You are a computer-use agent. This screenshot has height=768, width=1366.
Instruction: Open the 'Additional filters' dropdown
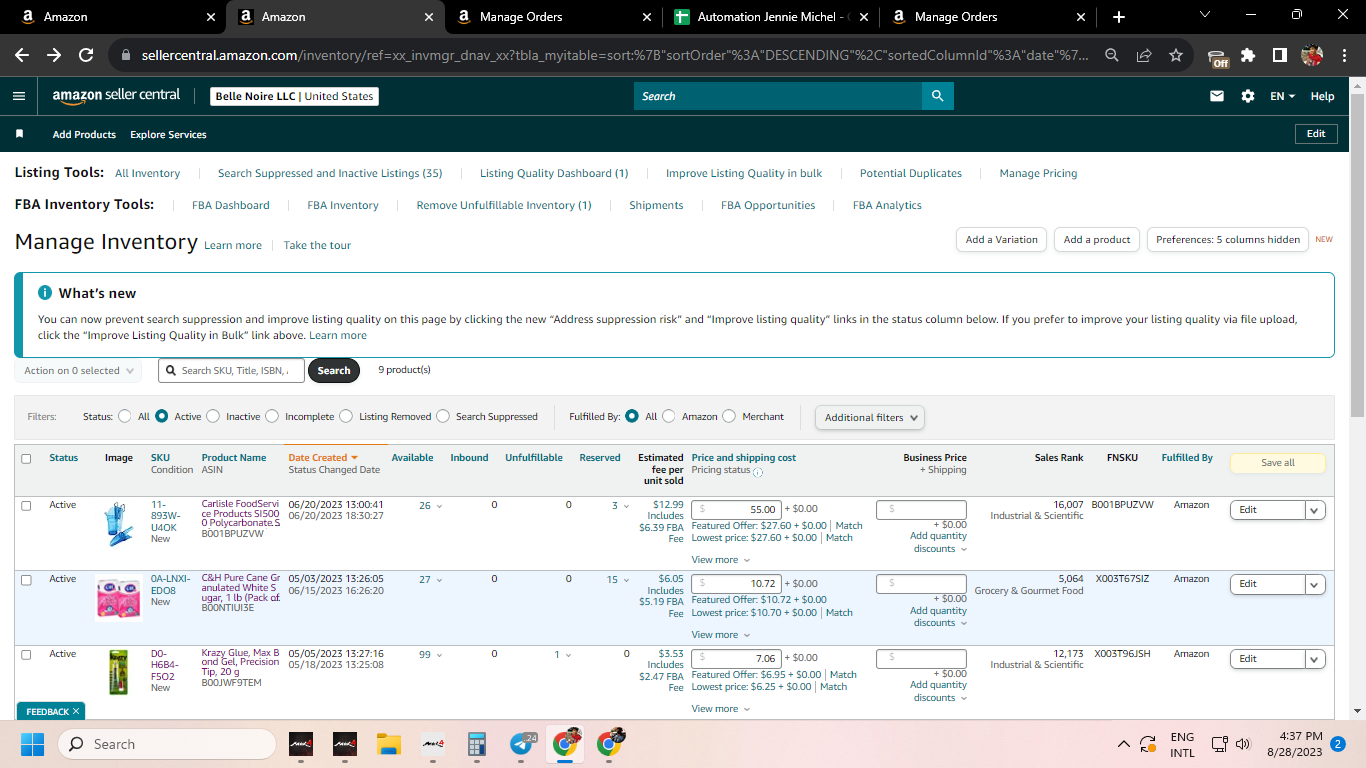870,417
